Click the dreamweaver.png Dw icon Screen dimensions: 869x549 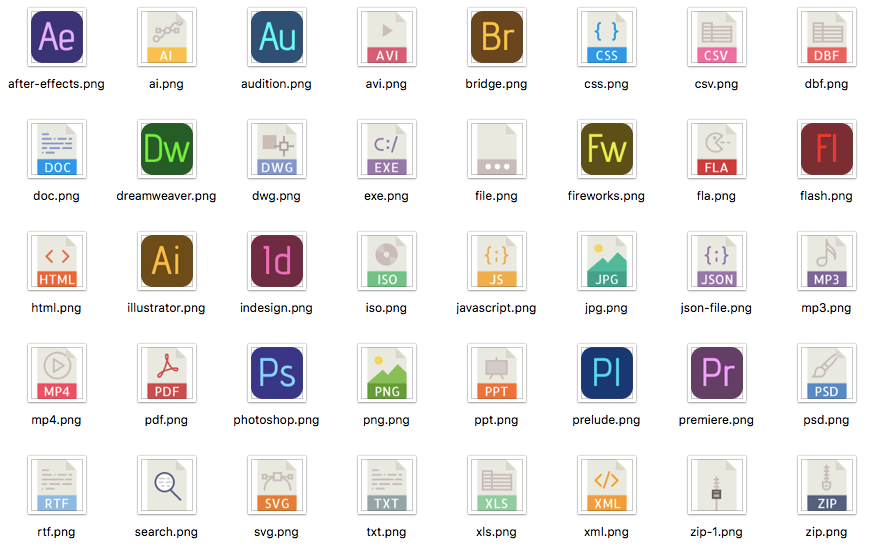tap(166, 150)
